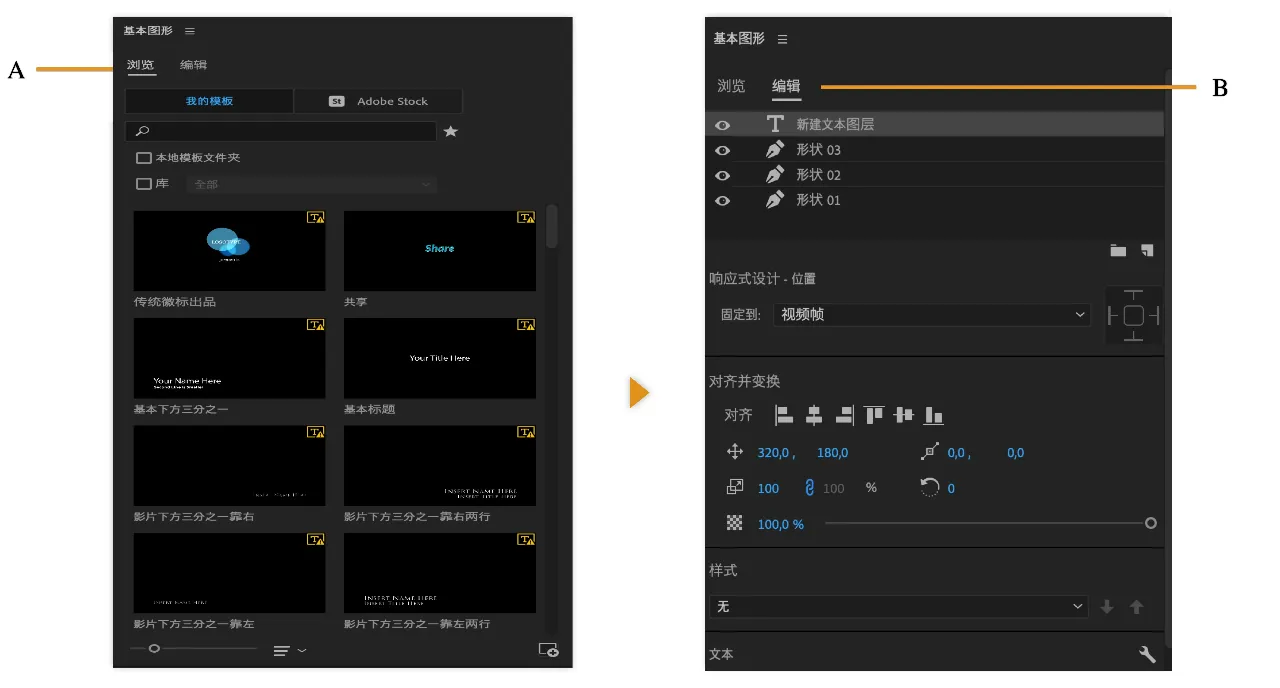
Task: Select the 基本标题 template thumbnail
Action: click(440, 359)
